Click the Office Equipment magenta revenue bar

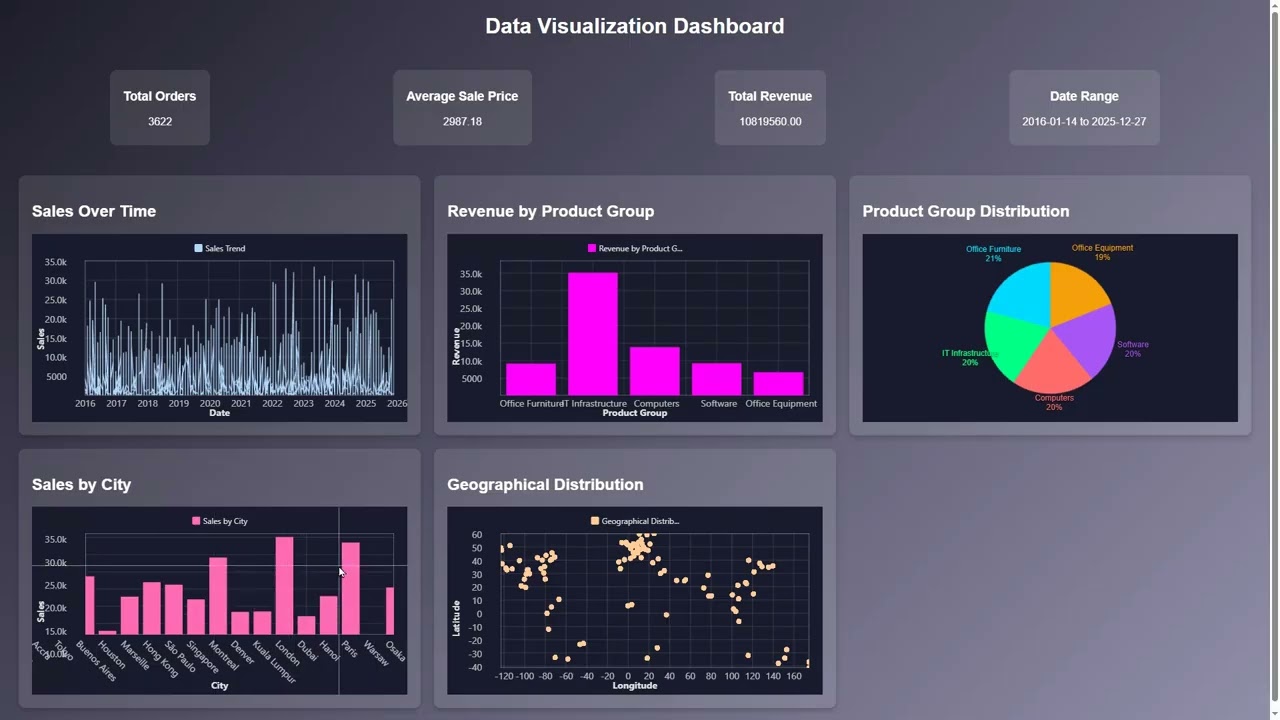click(x=779, y=384)
